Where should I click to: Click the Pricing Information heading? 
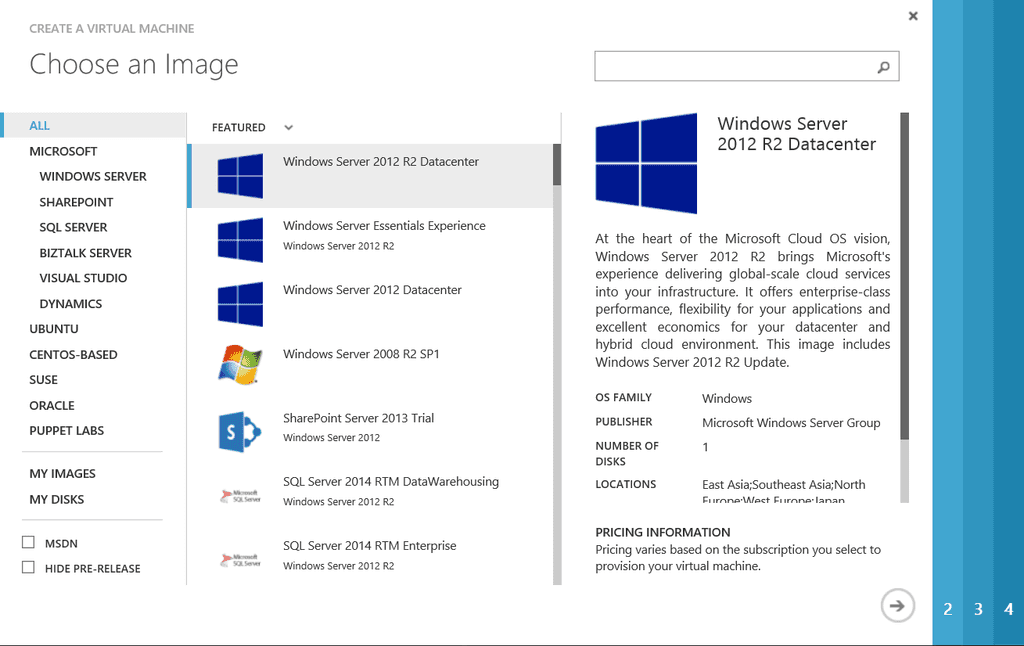click(x=663, y=532)
